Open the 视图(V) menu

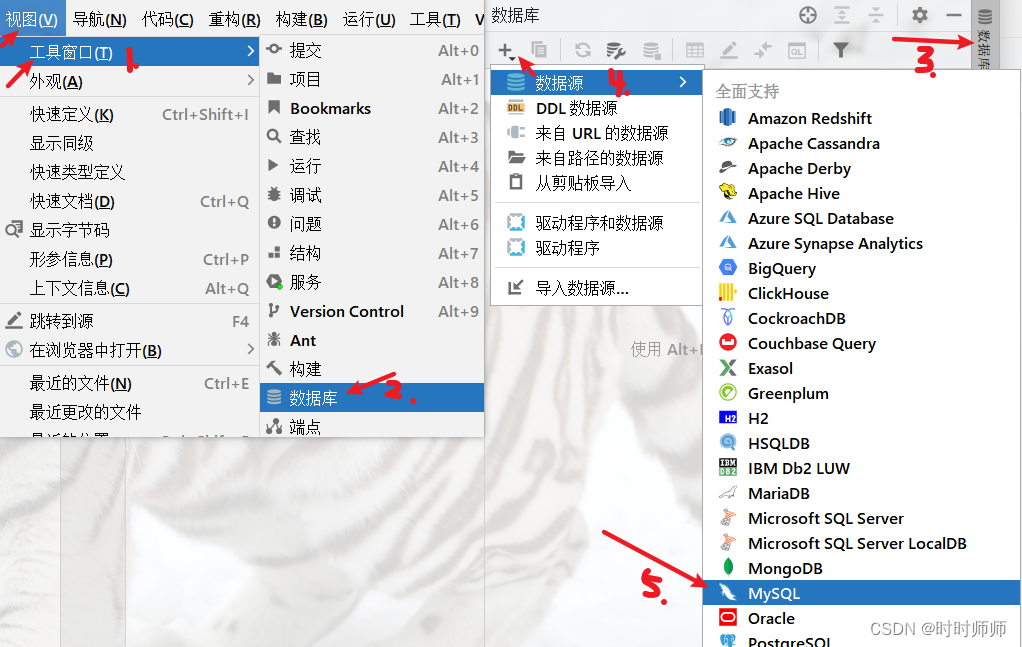(31, 19)
